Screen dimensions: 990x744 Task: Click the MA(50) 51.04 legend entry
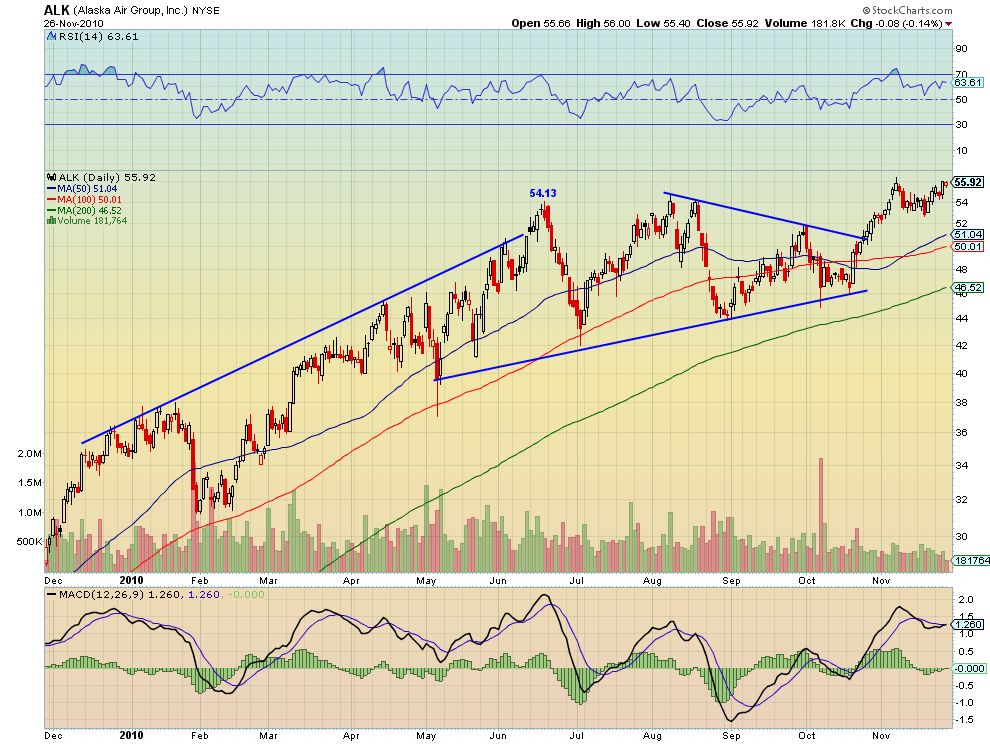[x=82, y=189]
